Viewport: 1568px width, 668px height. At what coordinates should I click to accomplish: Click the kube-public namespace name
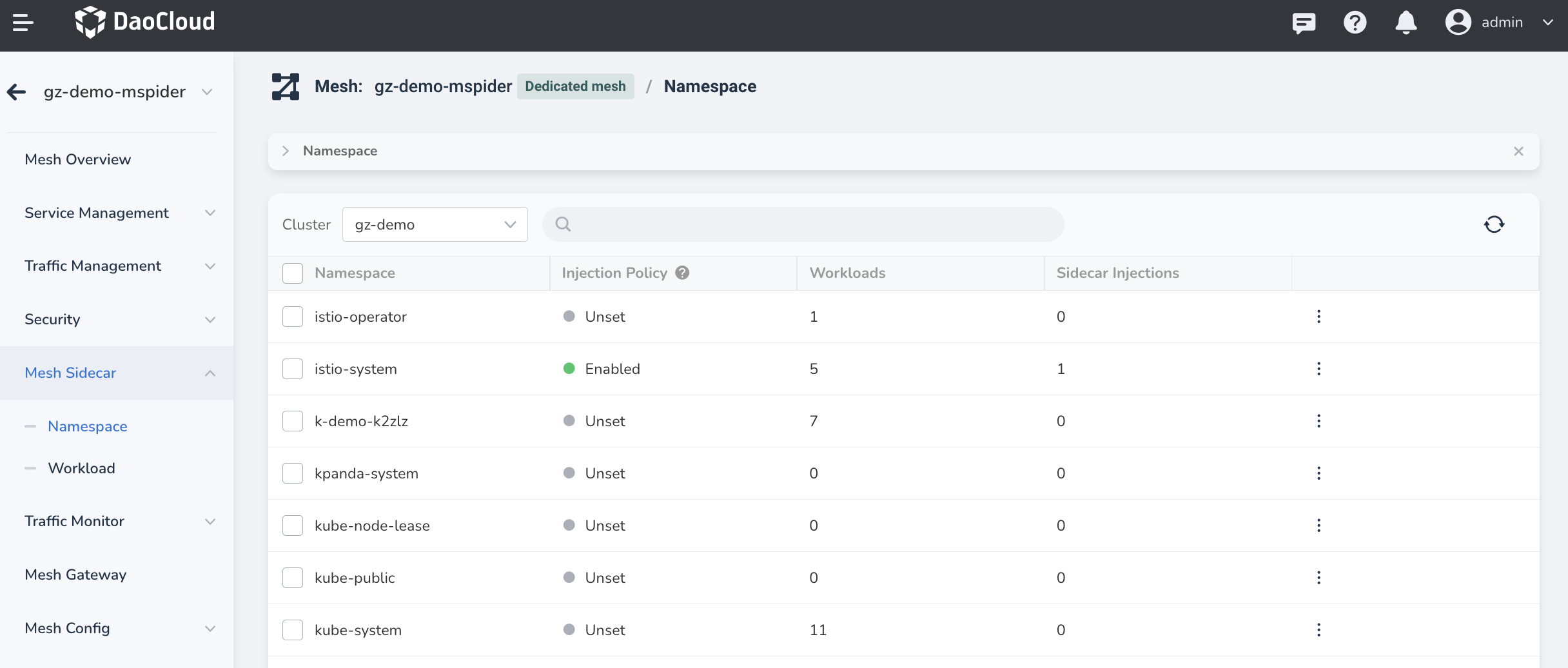pyautogui.click(x=355, y=578)
